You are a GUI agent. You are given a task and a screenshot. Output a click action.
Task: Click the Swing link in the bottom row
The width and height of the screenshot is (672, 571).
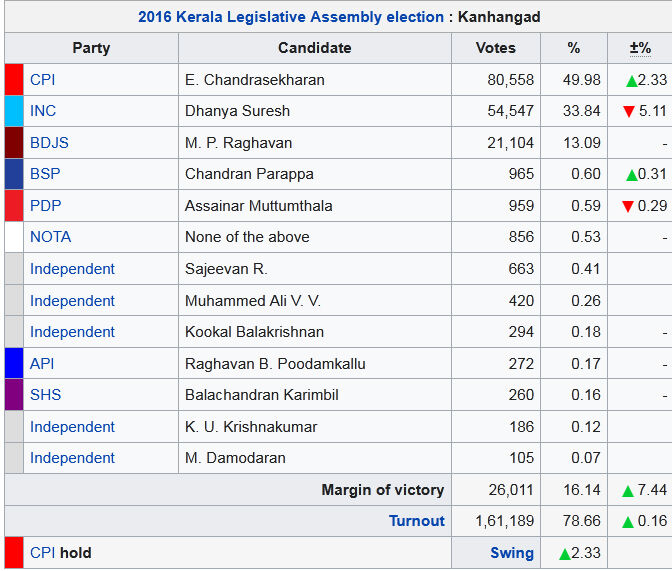coord(511,553)
